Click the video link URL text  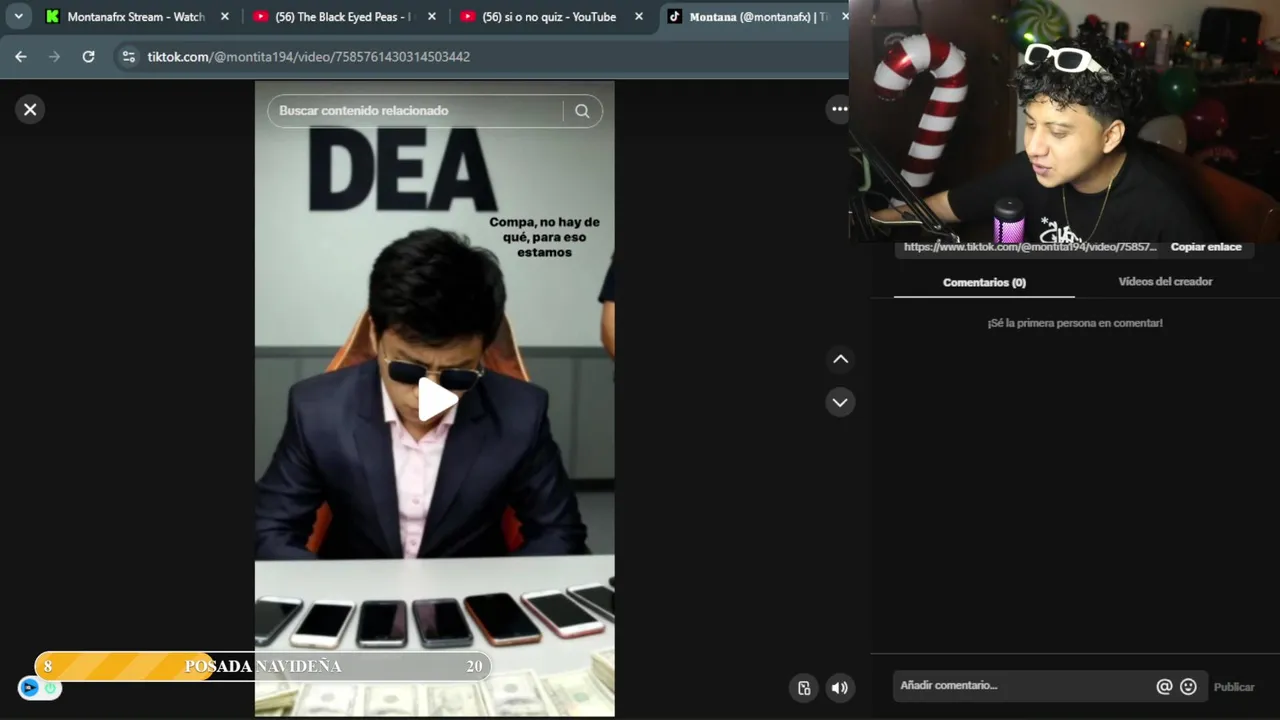click(x=1029, y=247)
